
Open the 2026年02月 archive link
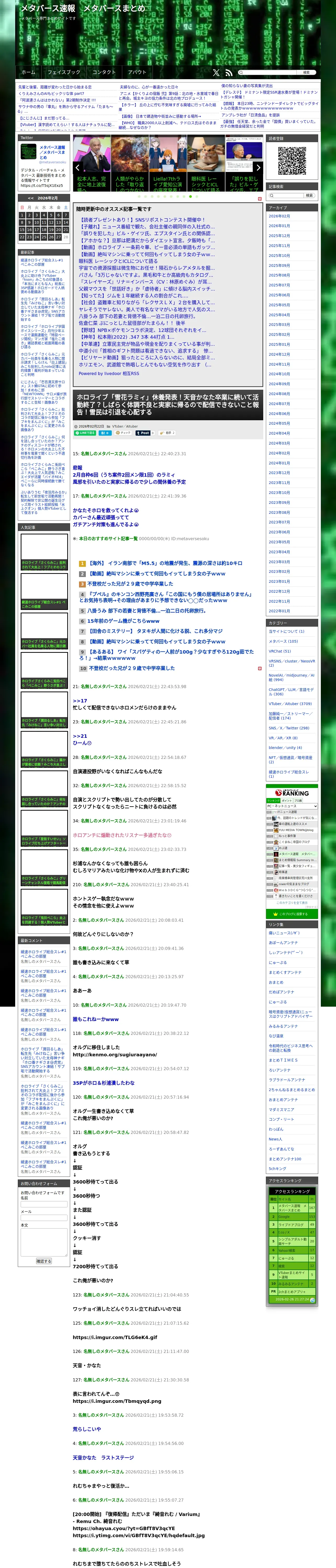(279, 216)
